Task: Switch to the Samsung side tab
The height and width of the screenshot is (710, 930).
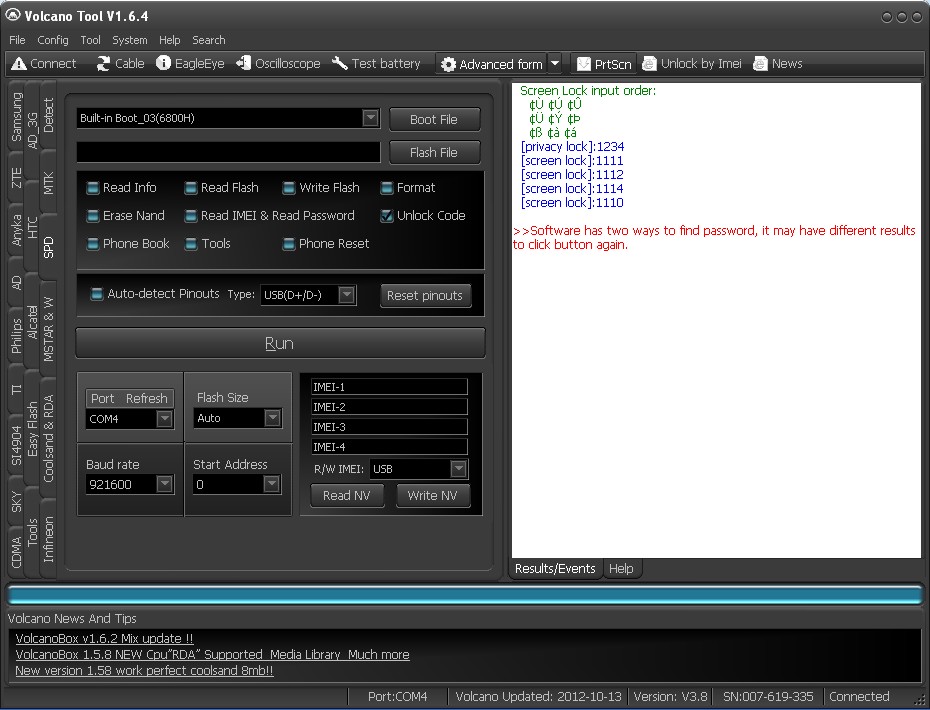Action: tap(16, 117)
